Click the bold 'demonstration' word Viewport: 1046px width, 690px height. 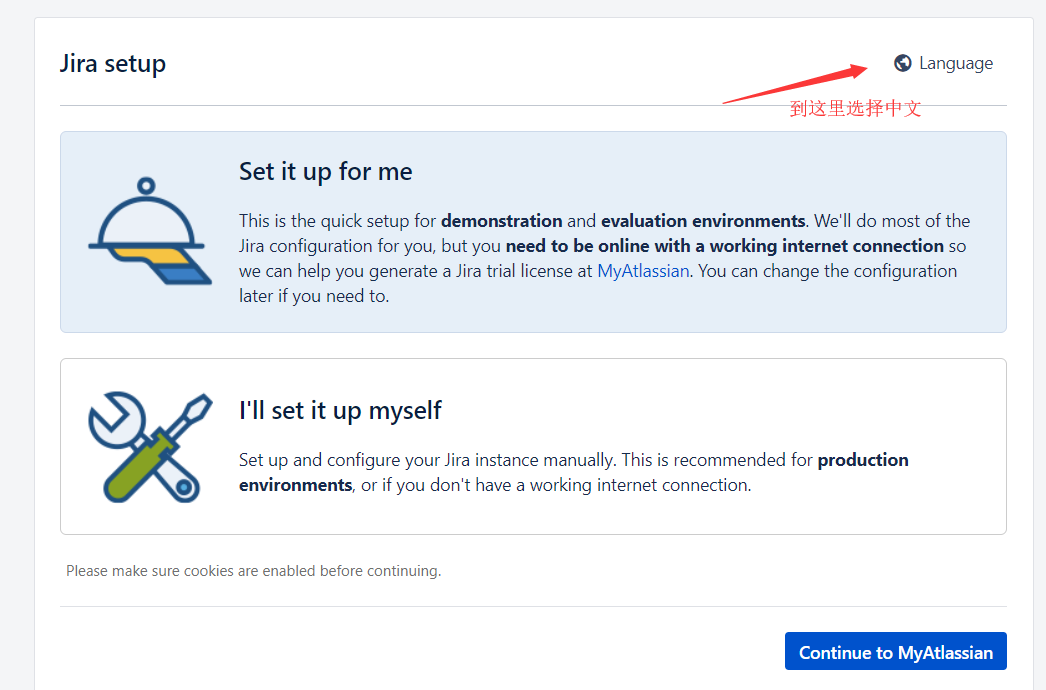point(502,221)
